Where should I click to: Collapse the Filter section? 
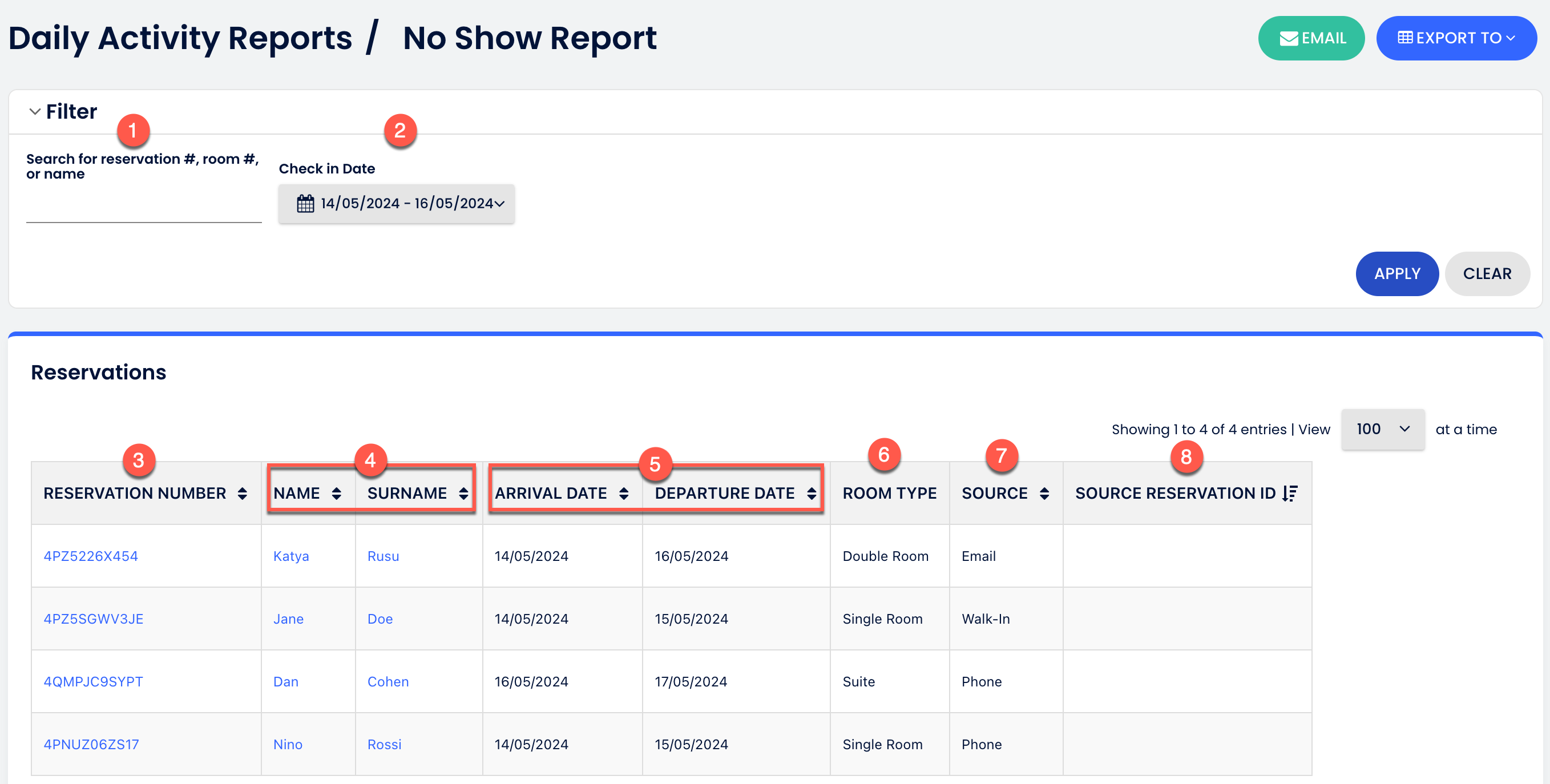point(35,111)
